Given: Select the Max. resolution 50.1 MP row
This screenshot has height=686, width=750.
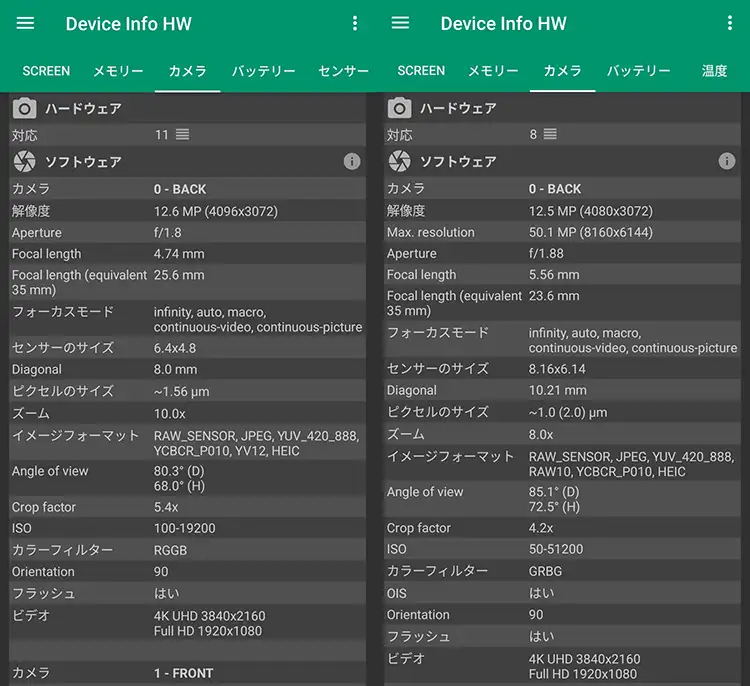Looking at the screenshot, I should [x=561, y=232].
